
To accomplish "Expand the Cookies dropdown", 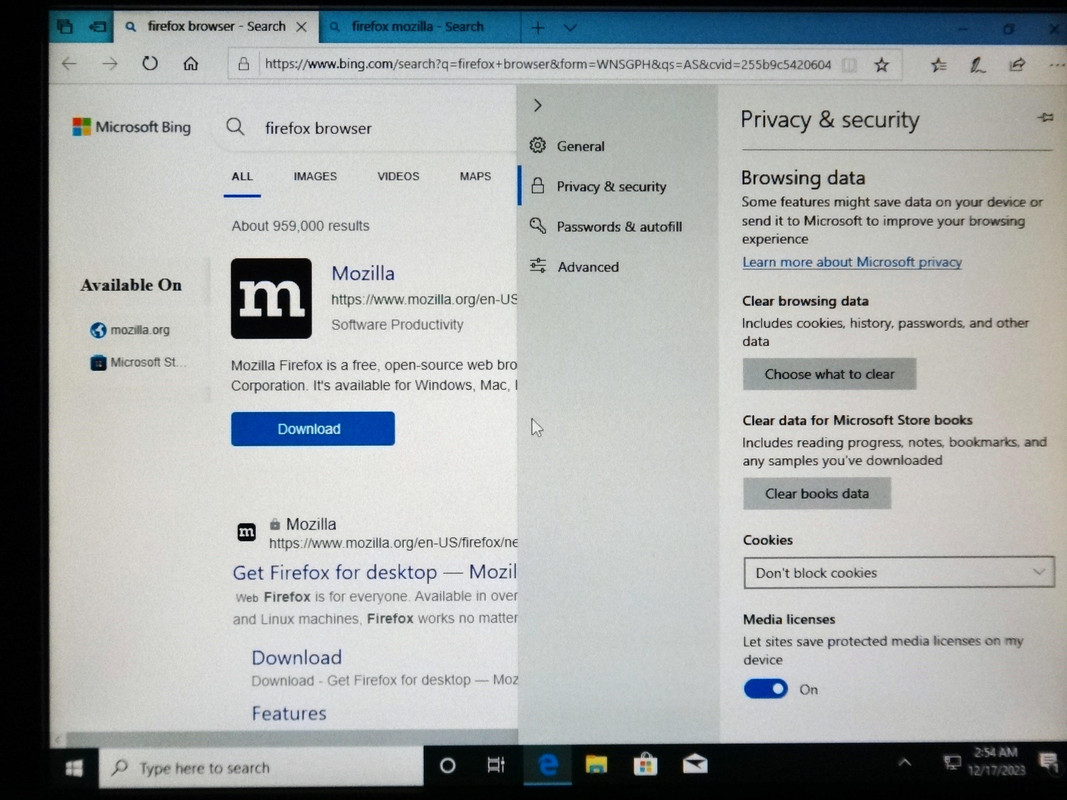I will 898,573.
